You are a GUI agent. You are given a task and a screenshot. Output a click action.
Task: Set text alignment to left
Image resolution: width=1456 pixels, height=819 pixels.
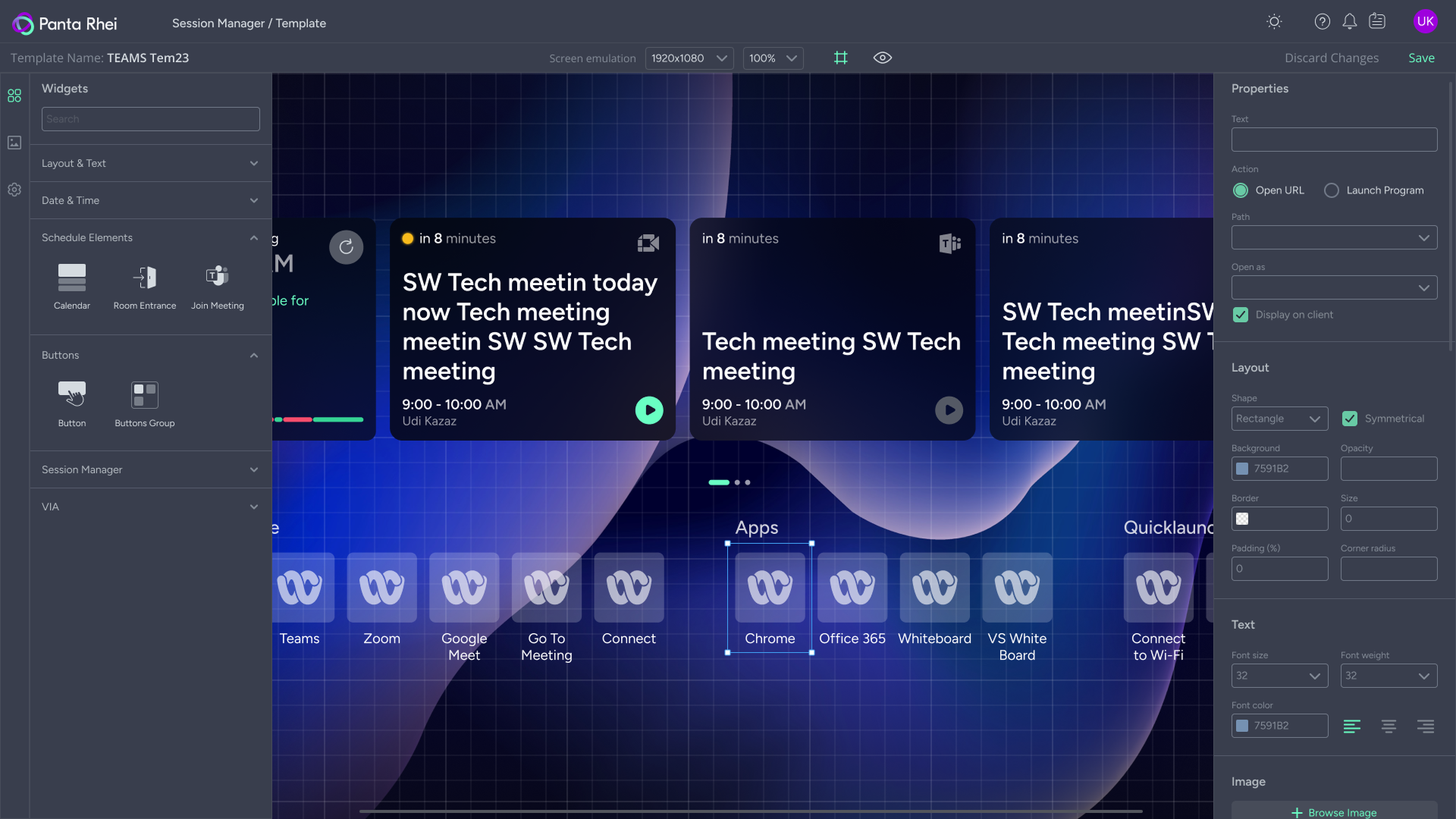[x=1352, y=726]
